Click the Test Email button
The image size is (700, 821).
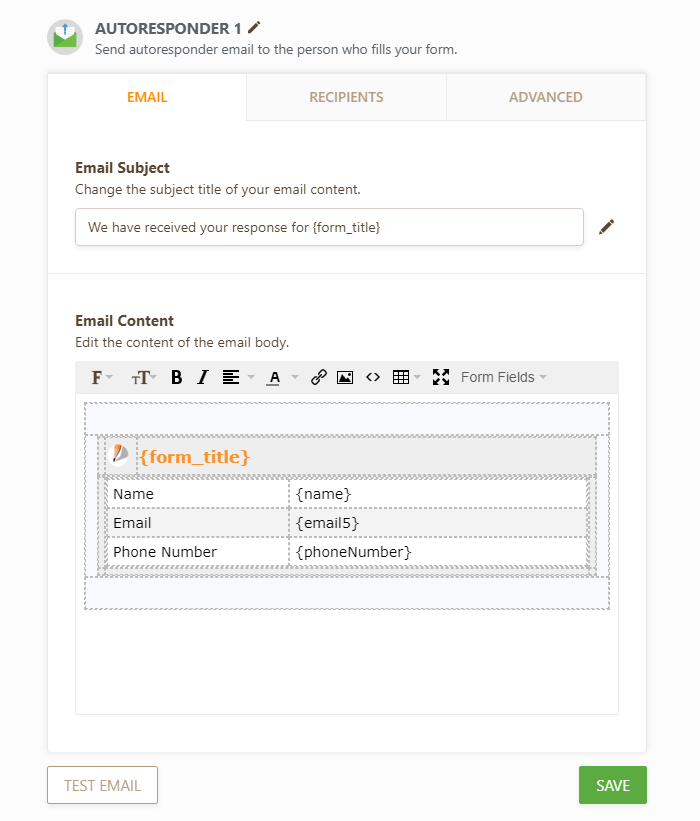point(102,785)
